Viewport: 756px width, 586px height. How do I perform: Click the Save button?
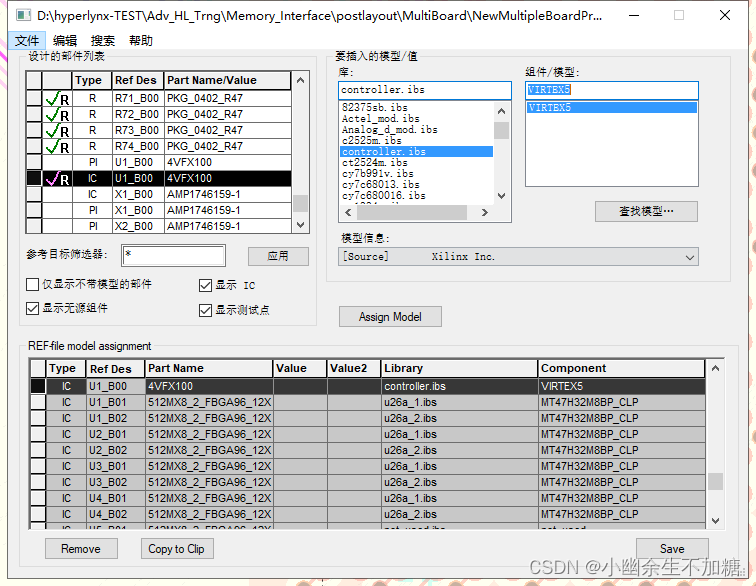click(672, 549)
